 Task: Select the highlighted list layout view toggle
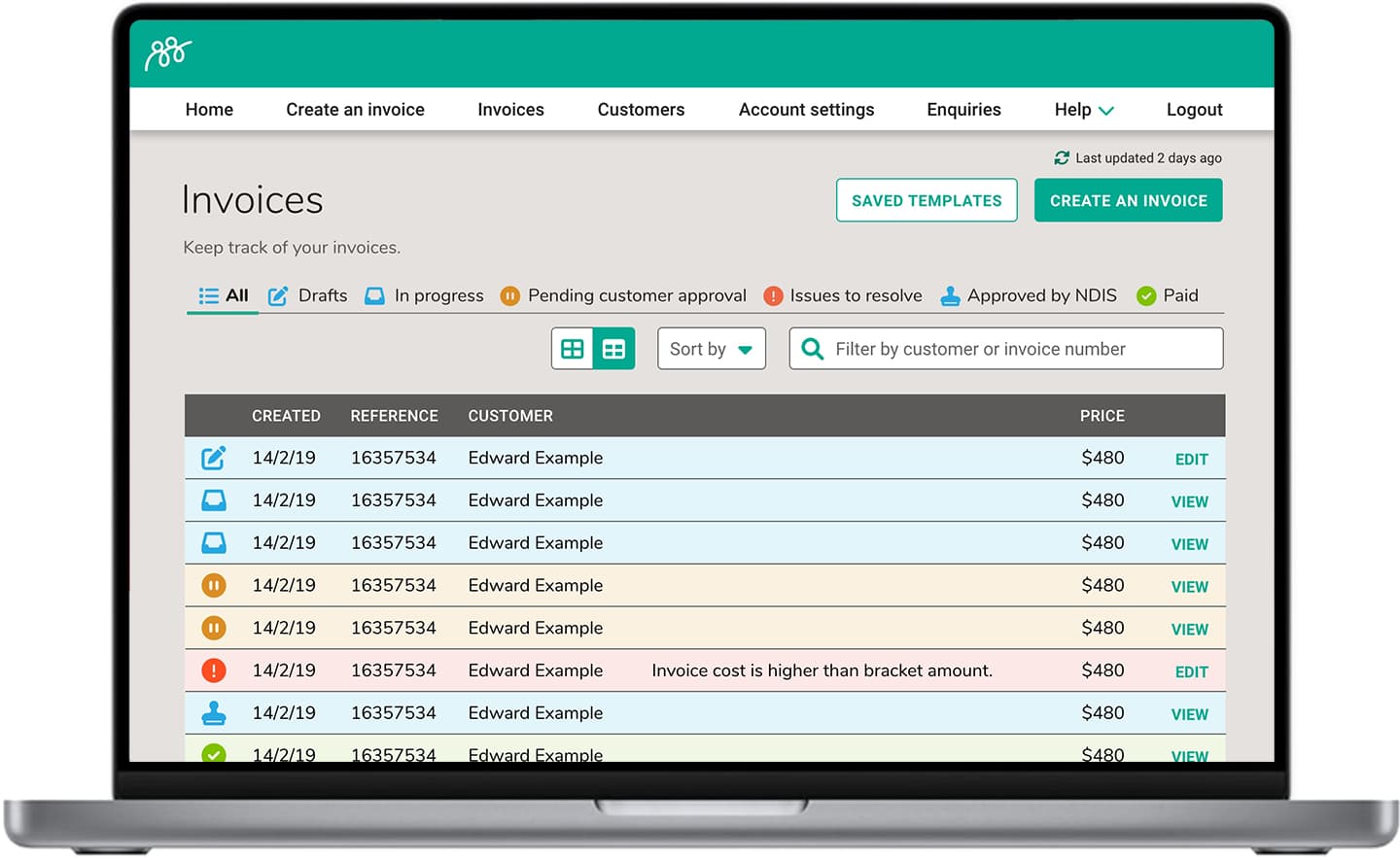(x=613, y=349)
